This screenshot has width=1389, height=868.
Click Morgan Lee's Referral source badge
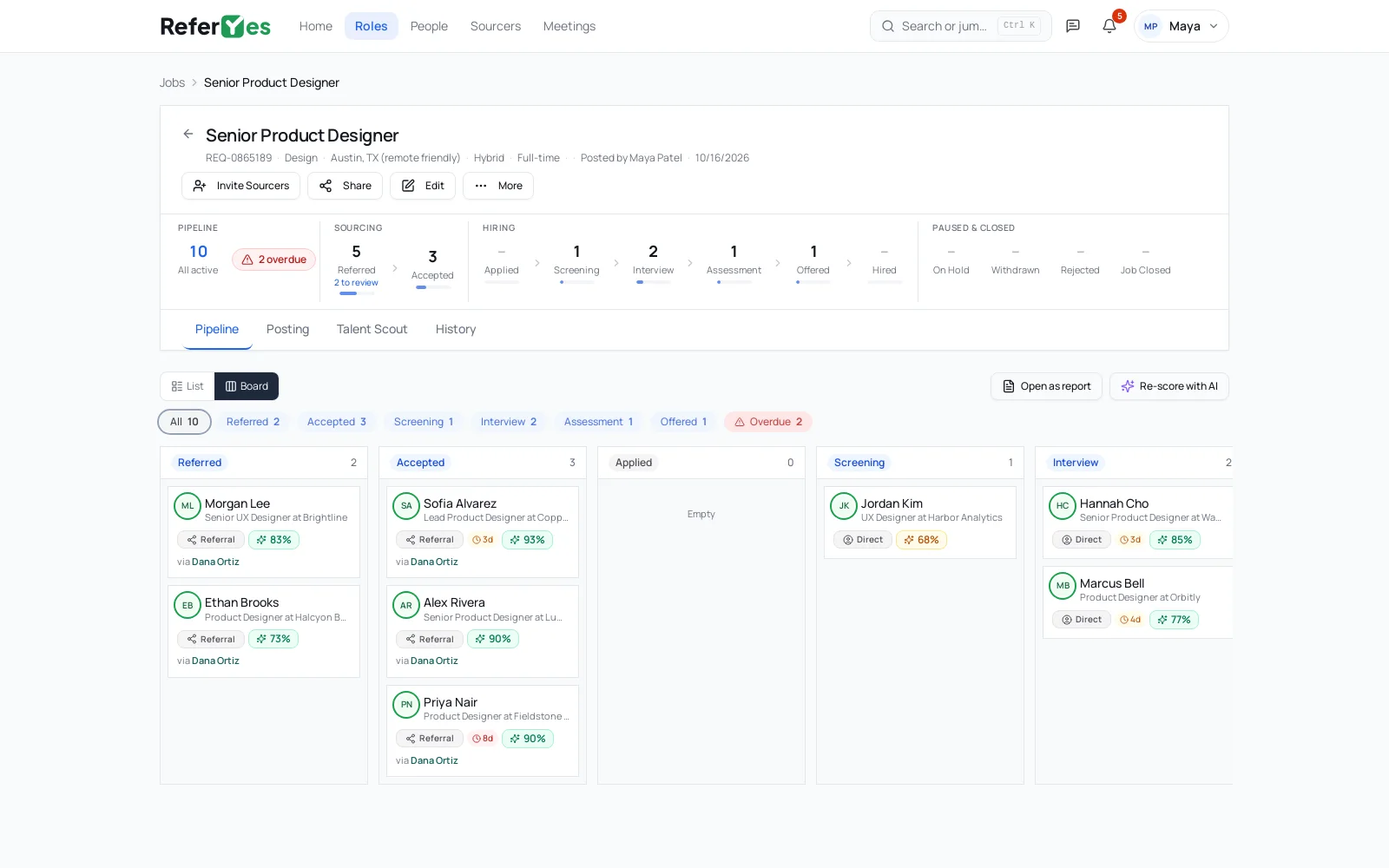click(210, 540)
